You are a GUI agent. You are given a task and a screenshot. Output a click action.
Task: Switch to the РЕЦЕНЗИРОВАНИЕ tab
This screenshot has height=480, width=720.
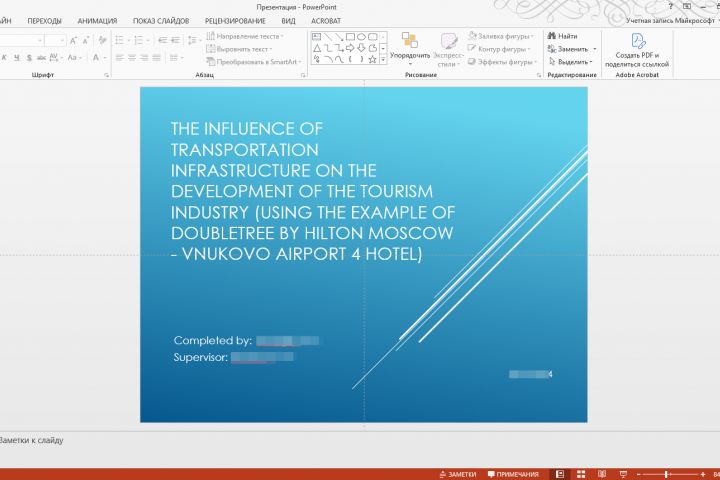235,21
